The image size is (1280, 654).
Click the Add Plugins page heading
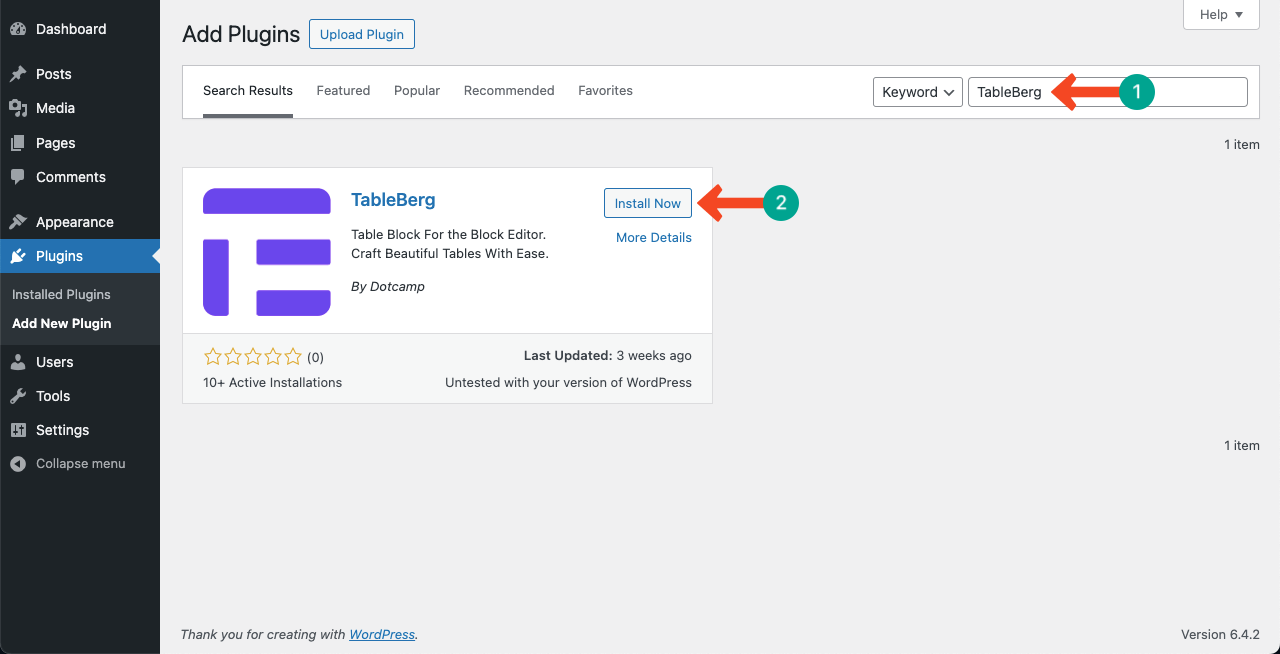pyautogui.click(x=241, y=34)
